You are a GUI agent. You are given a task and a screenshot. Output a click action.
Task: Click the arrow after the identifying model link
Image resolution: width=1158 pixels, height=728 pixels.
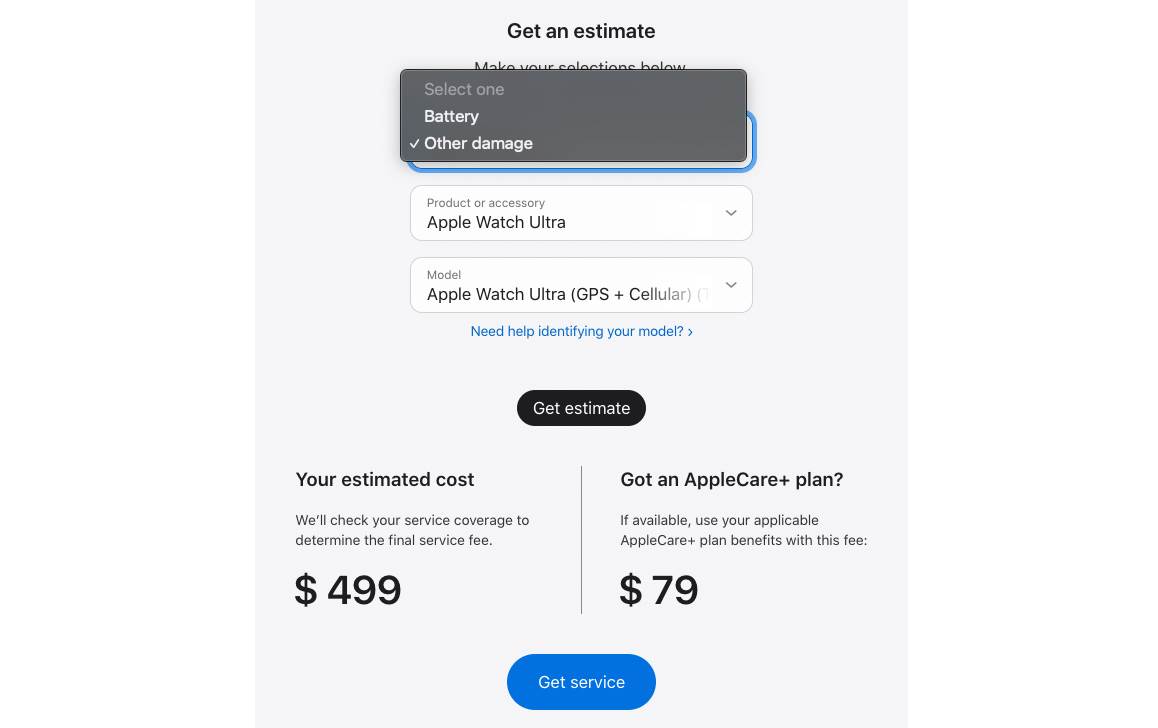pyautogui.click(x=690, y=332)
